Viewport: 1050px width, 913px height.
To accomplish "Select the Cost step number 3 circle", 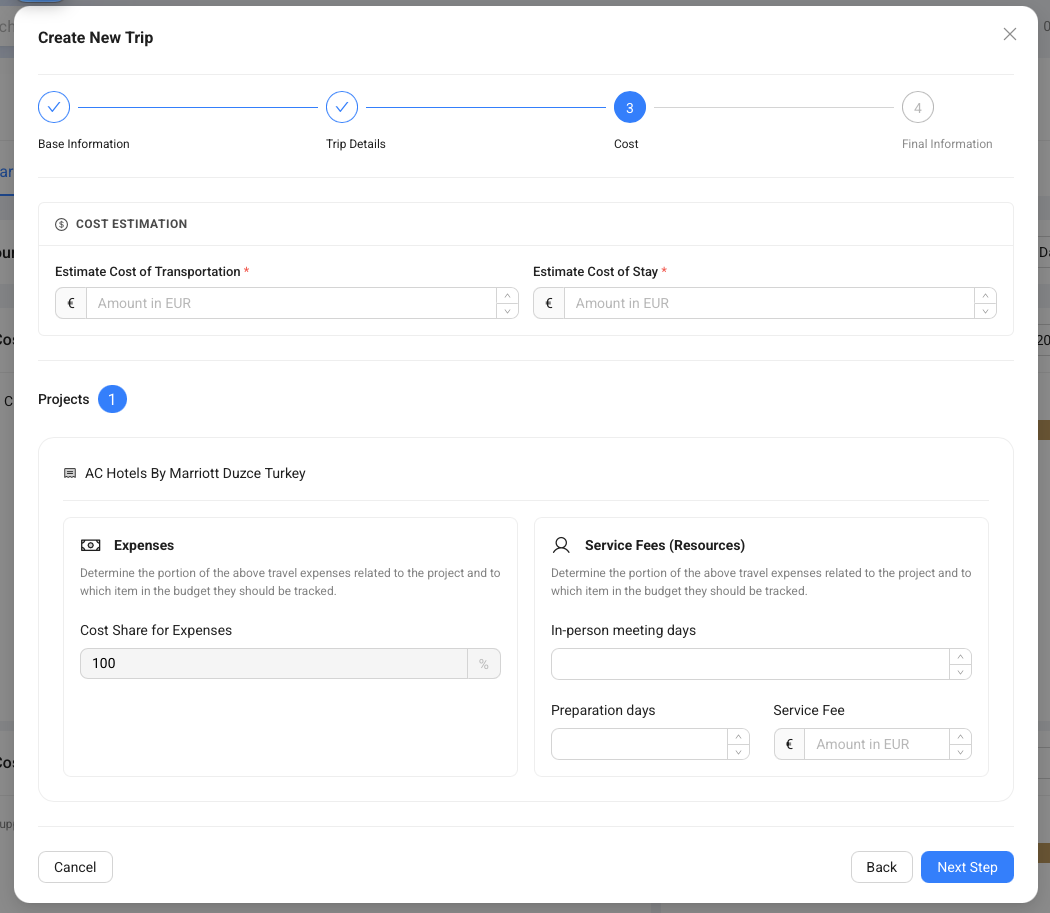I will click(629, 107).
